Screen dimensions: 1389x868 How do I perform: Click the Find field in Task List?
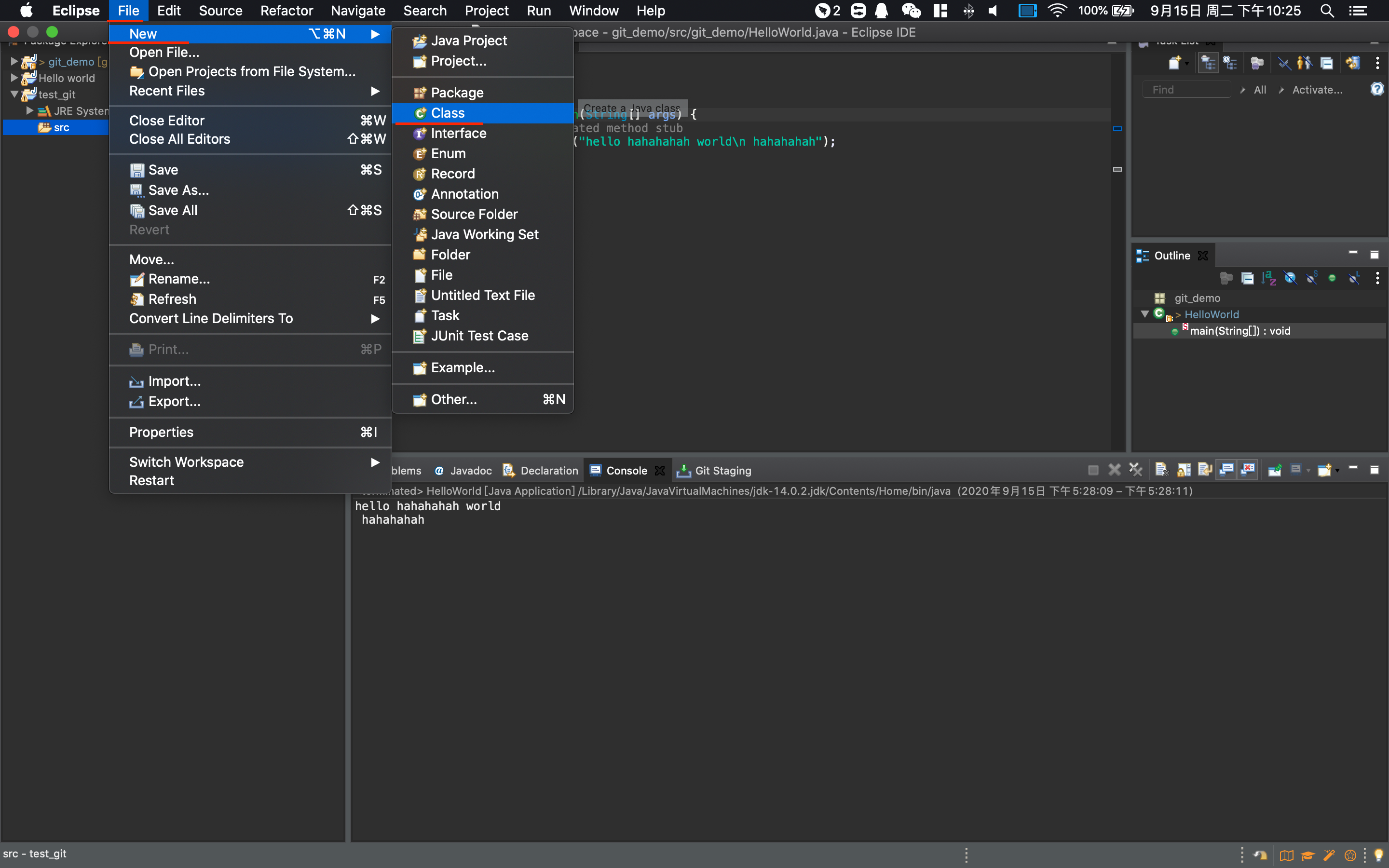pyautogui.click(x=1186, y=90)
